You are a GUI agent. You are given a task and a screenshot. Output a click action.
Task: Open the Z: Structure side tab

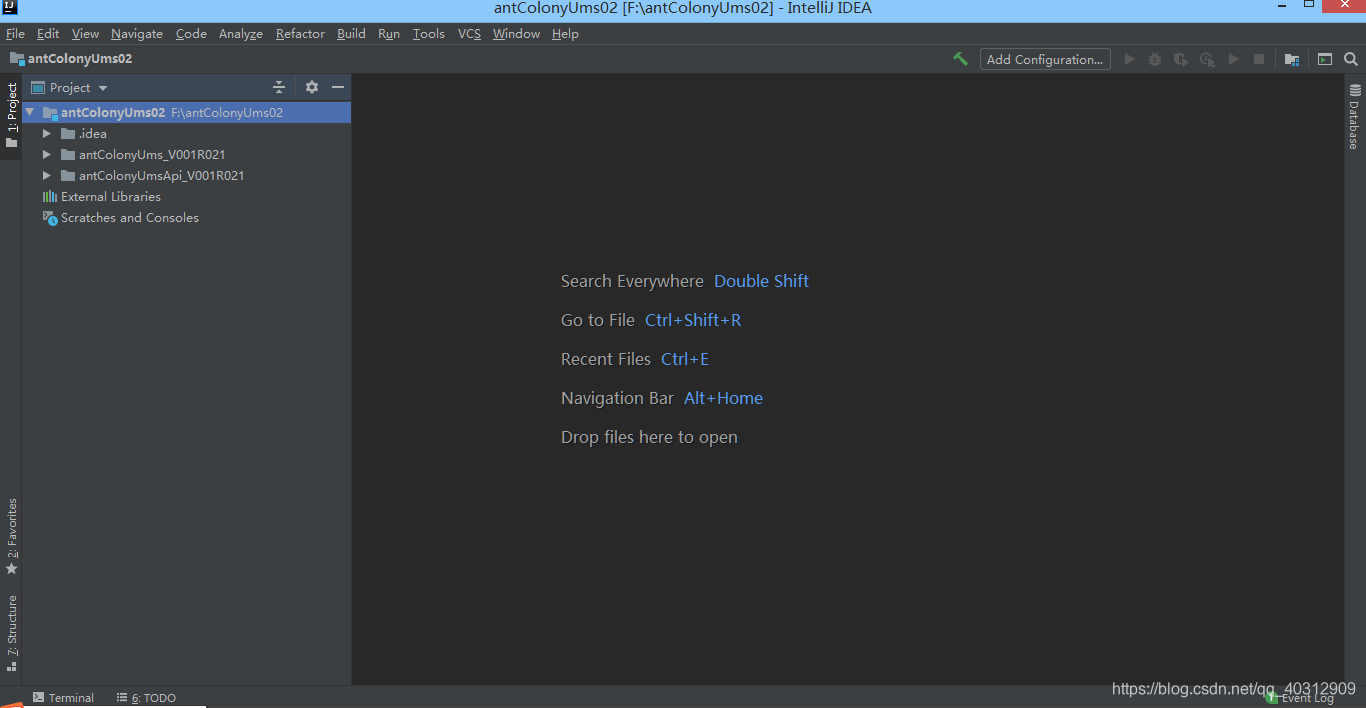[x=11, y=632]
